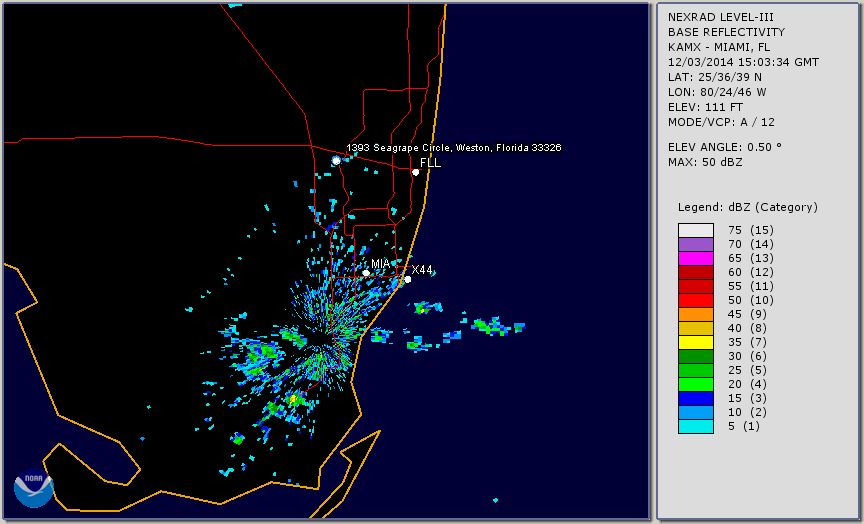Click the 'MODE/VCP: A / 12' text
The height and width of the screenshot is (524, 864).
(721, 122)
